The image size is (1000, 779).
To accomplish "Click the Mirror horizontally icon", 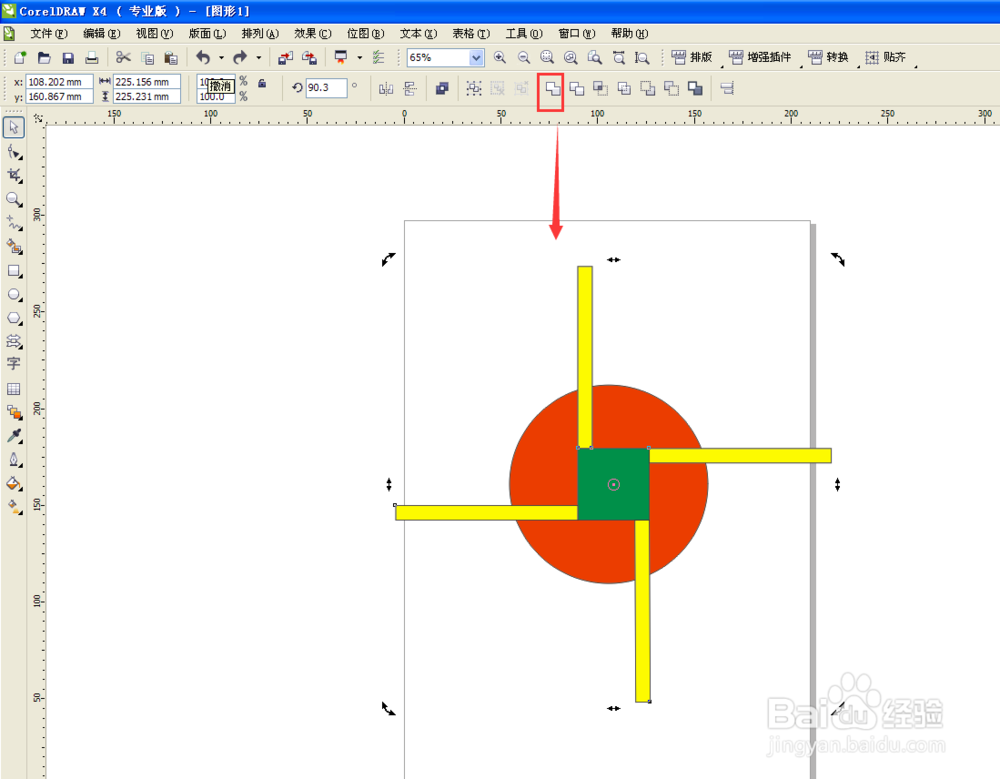I will point(386,89).
